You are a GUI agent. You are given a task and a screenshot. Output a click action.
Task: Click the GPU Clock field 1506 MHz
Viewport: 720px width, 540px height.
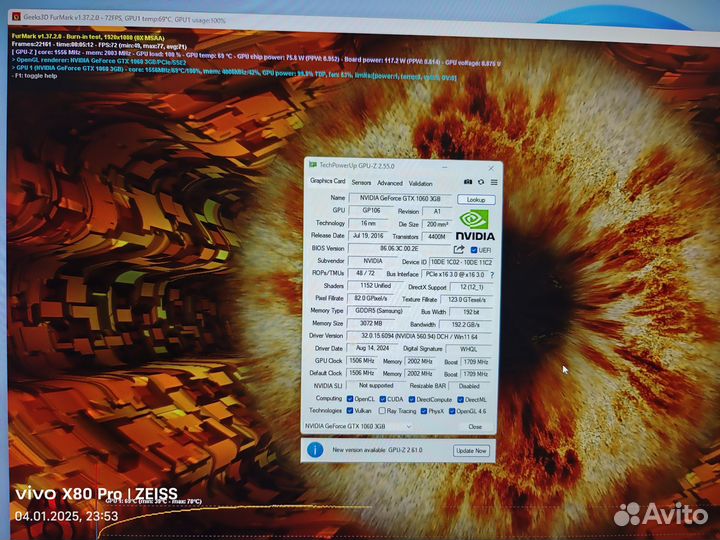tap(361, 361)
